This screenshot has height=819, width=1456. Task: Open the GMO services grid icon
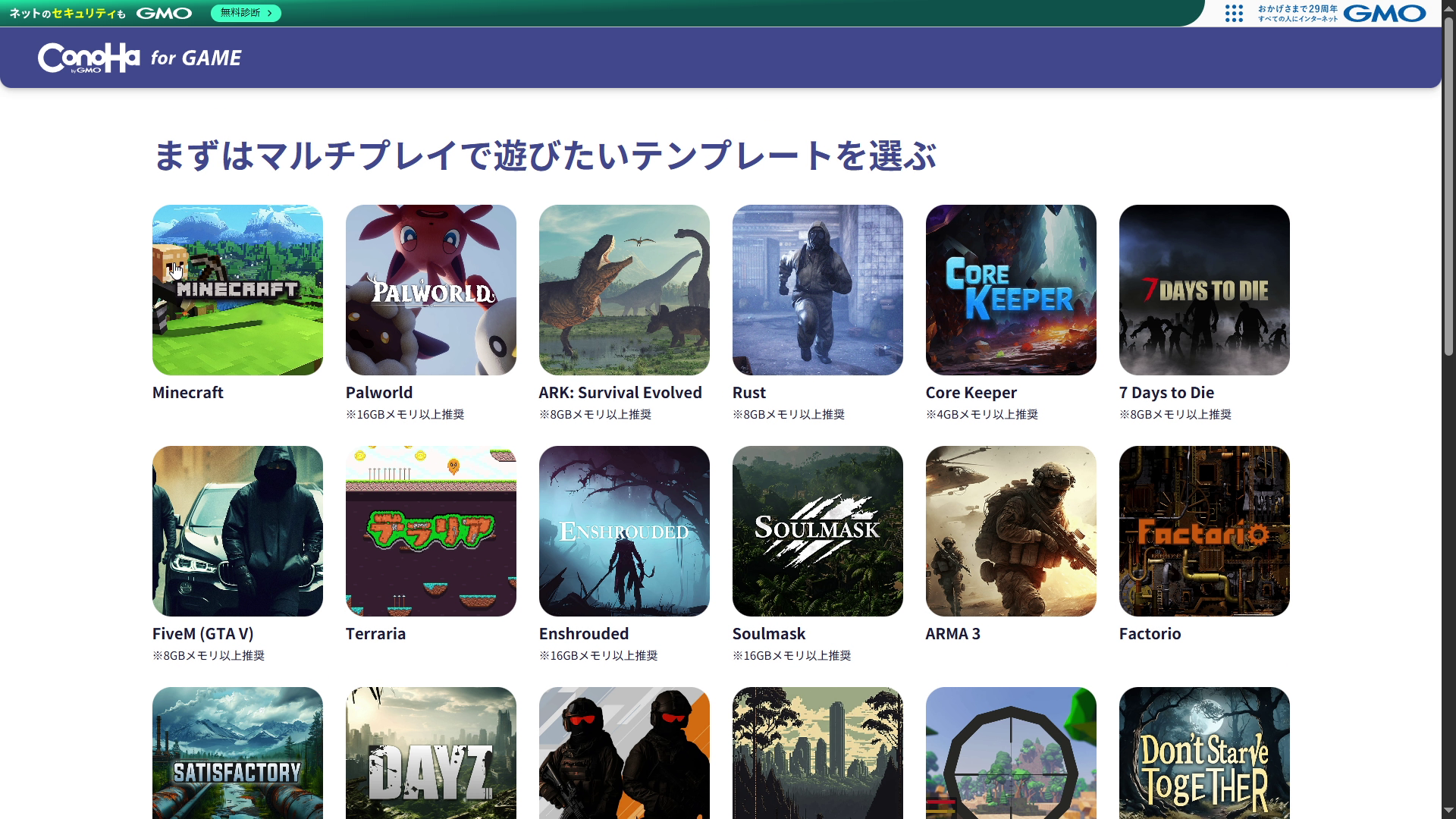[1234, 13]
